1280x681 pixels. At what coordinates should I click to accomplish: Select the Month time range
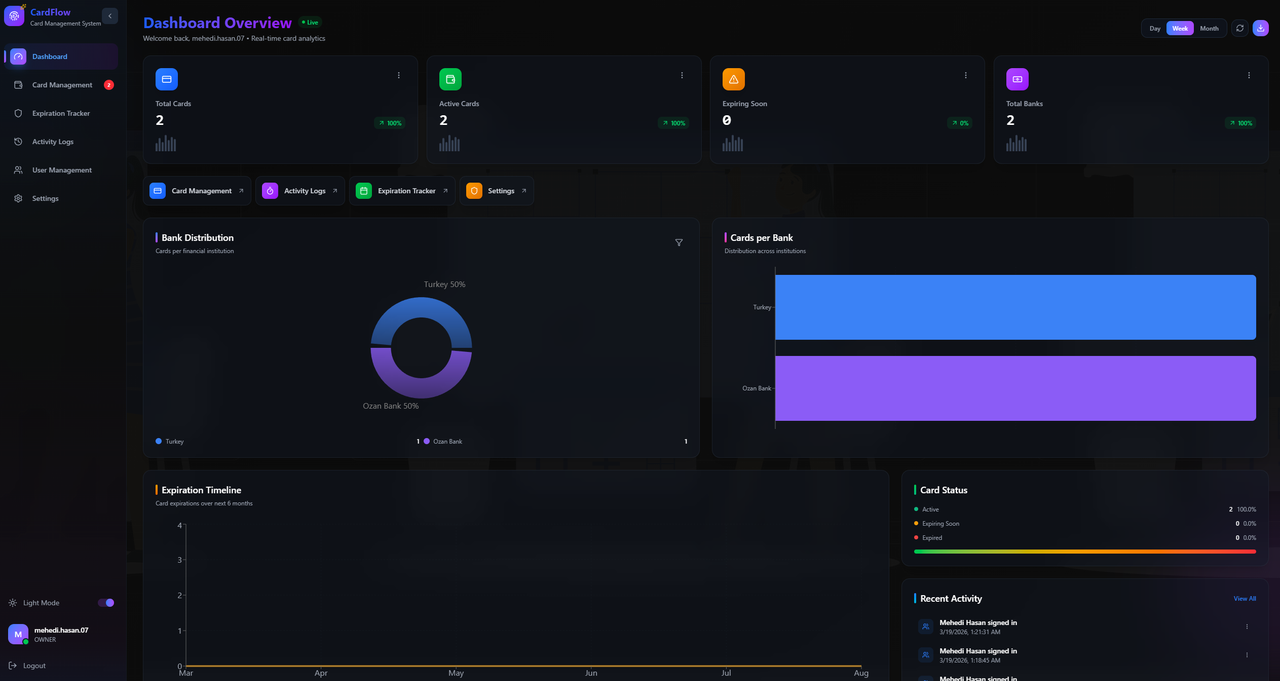coord(1209,28)
